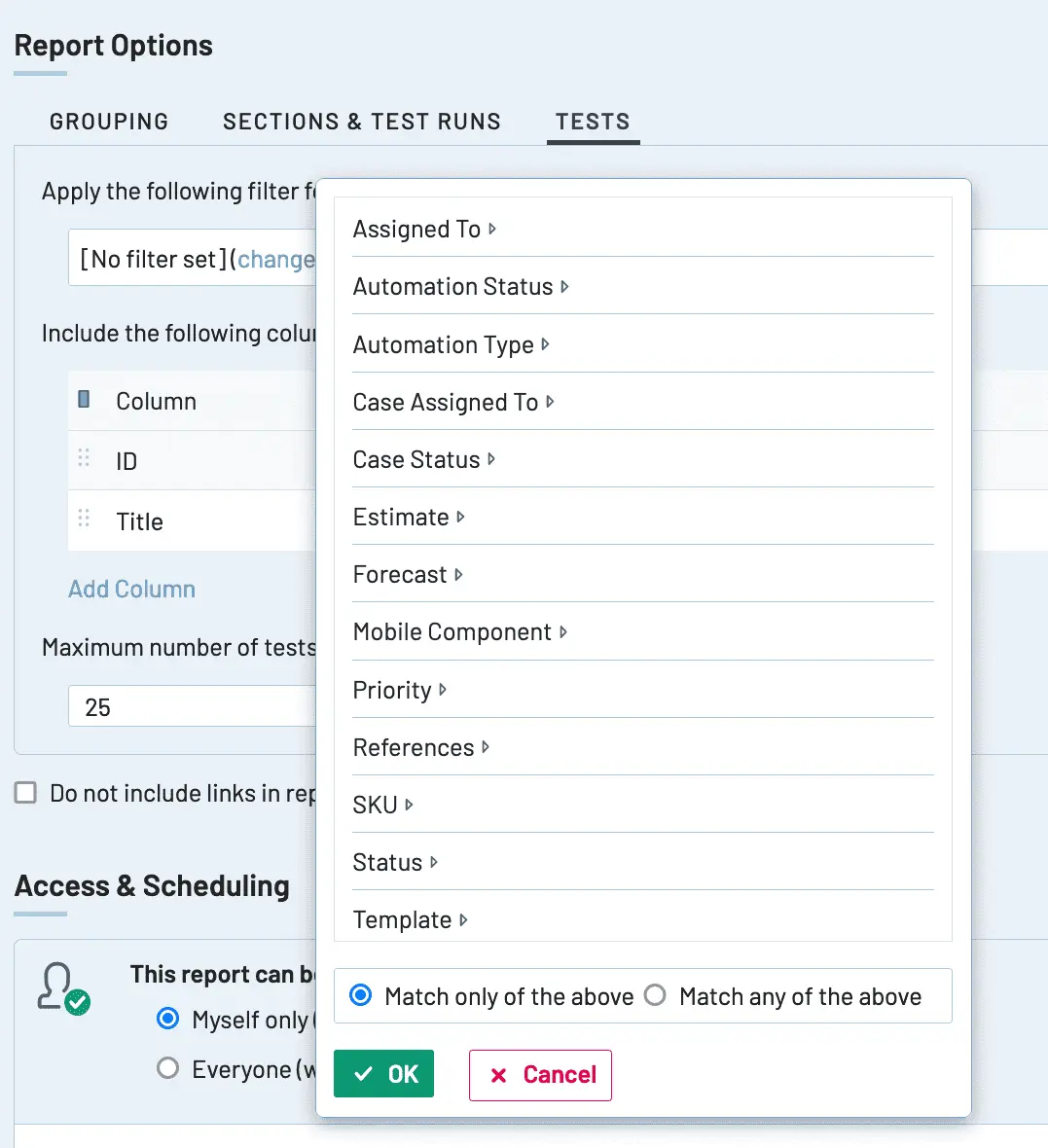Choose Everyone access radio option

pos(167,1068)
